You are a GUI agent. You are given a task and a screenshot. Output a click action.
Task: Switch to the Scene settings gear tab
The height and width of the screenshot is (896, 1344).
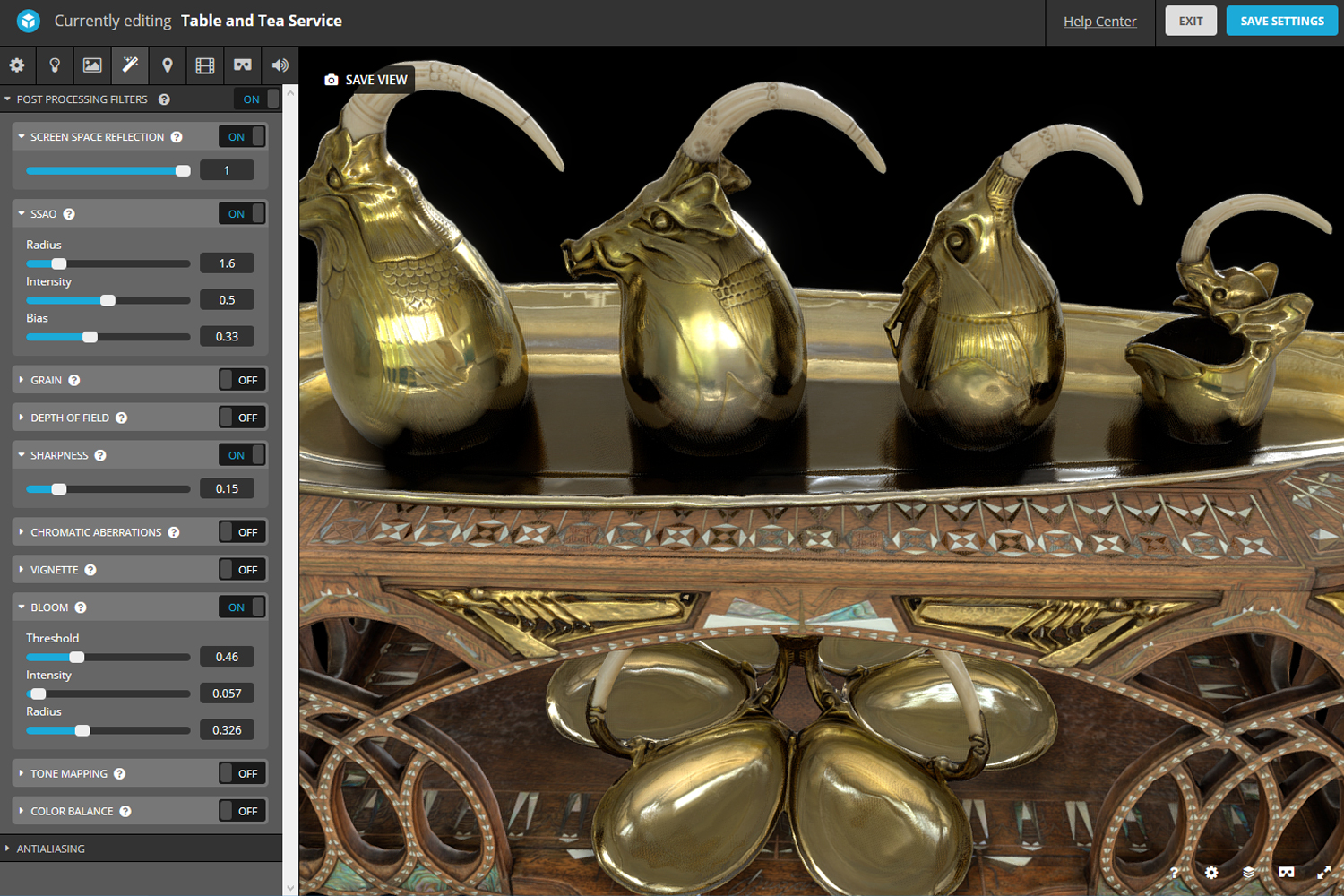pyautogui.click(x=17, y=65)
